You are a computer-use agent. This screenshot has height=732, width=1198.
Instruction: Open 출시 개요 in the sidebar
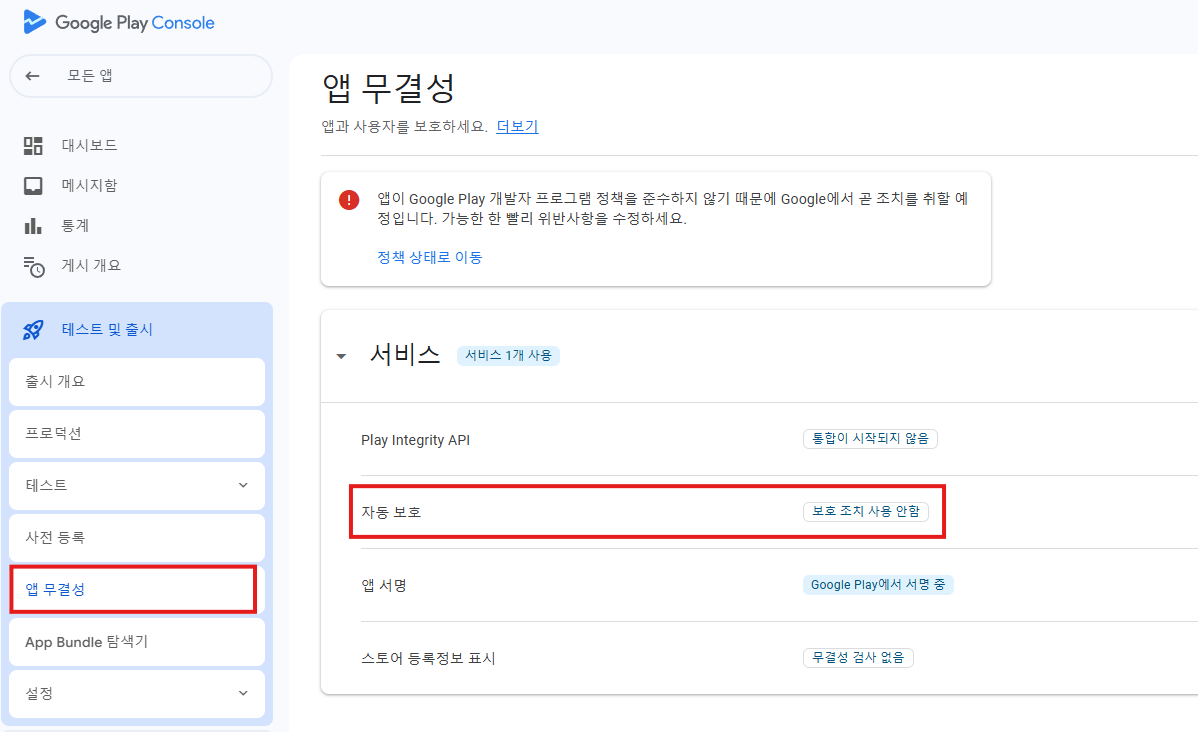coord(137,382)
